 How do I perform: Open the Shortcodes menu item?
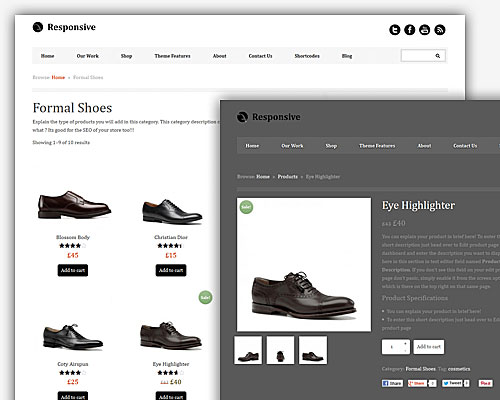307,56
